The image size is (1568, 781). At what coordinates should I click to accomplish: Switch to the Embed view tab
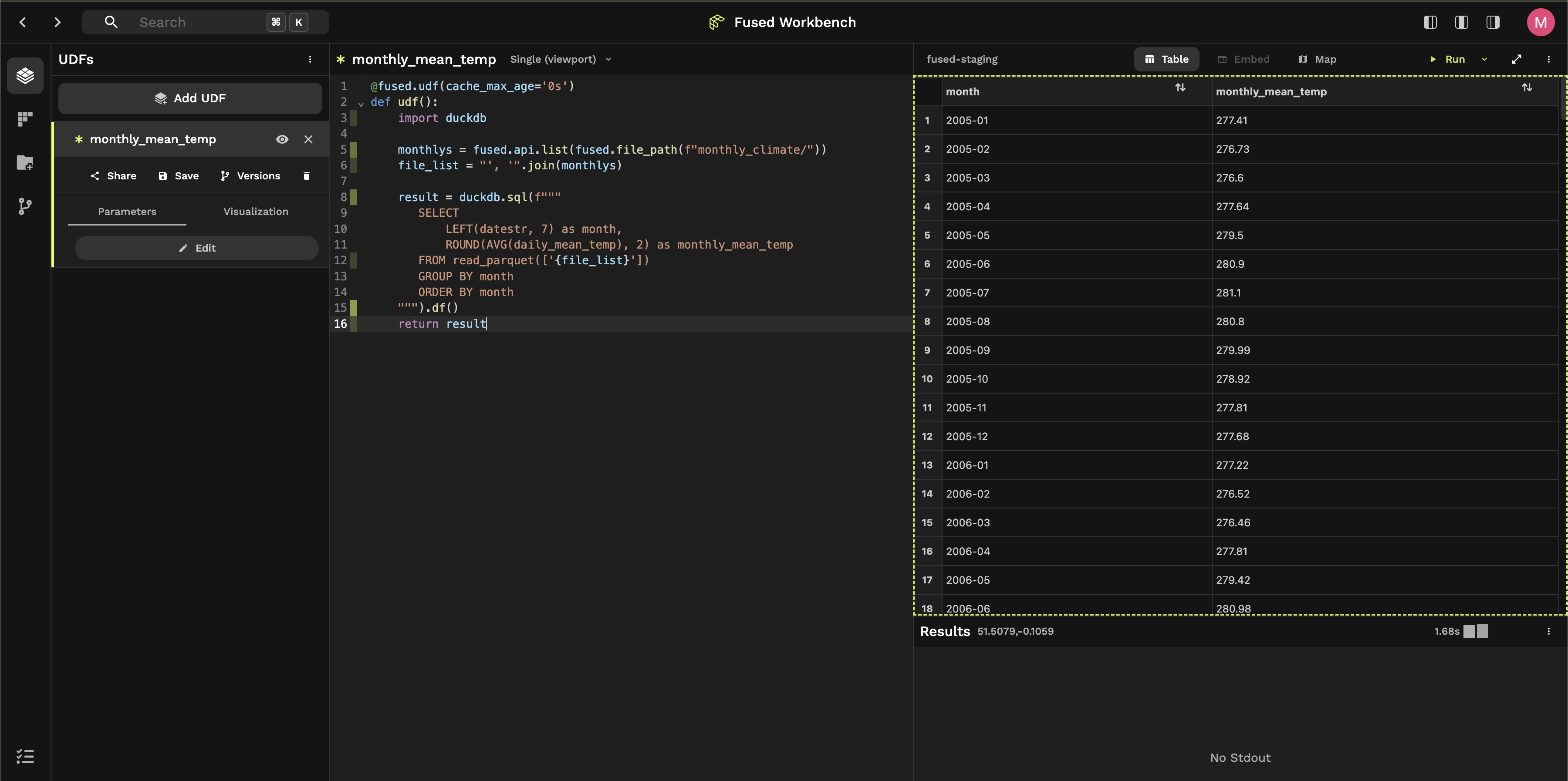[1243, 59]
